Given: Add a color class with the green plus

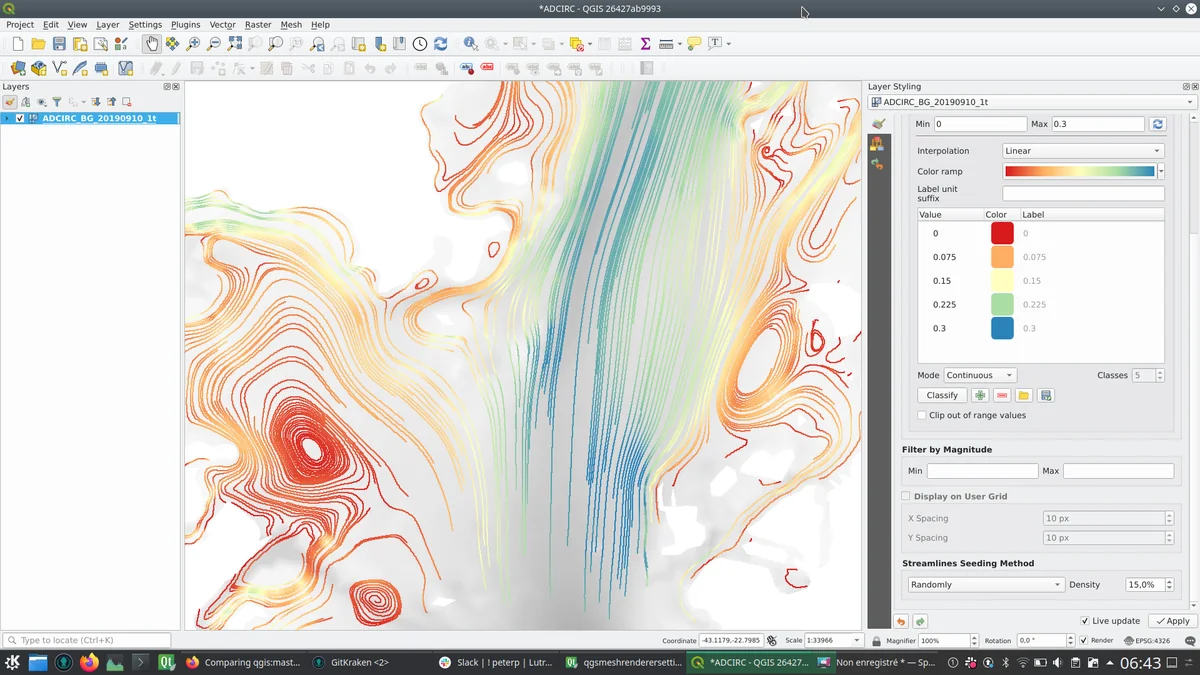Looking at the screenshot, I should click(980, 396).
